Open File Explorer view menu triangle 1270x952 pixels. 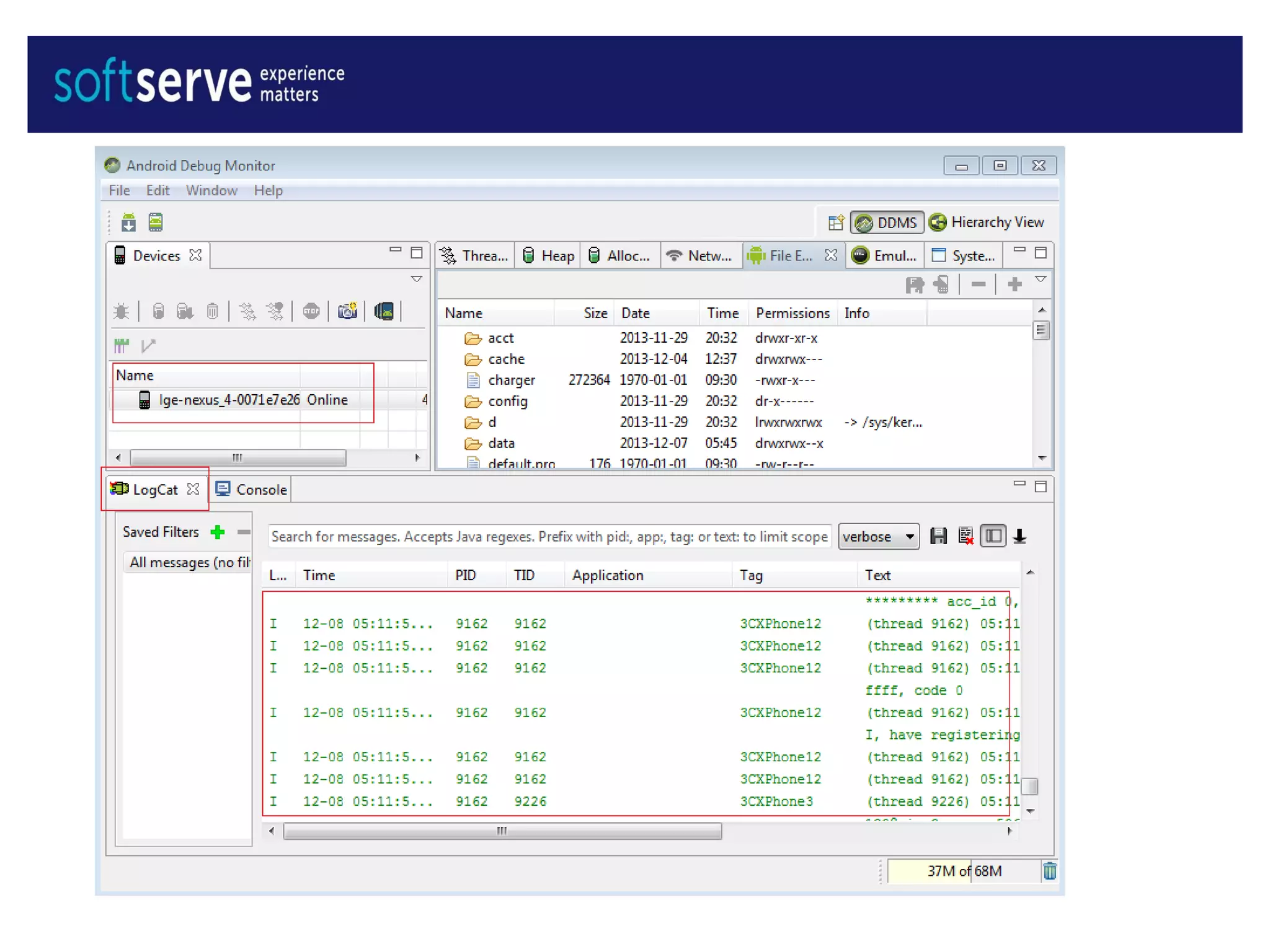[1041, 280]
